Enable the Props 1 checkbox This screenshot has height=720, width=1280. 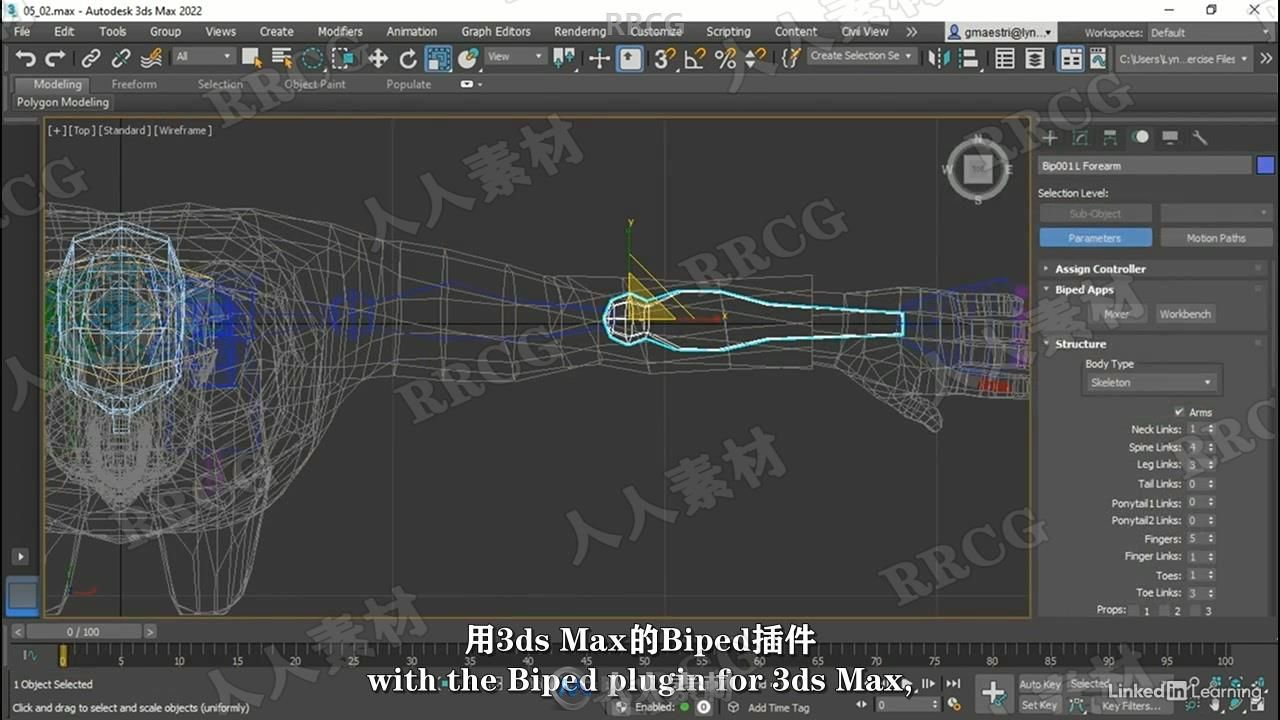click(1133, 610)
